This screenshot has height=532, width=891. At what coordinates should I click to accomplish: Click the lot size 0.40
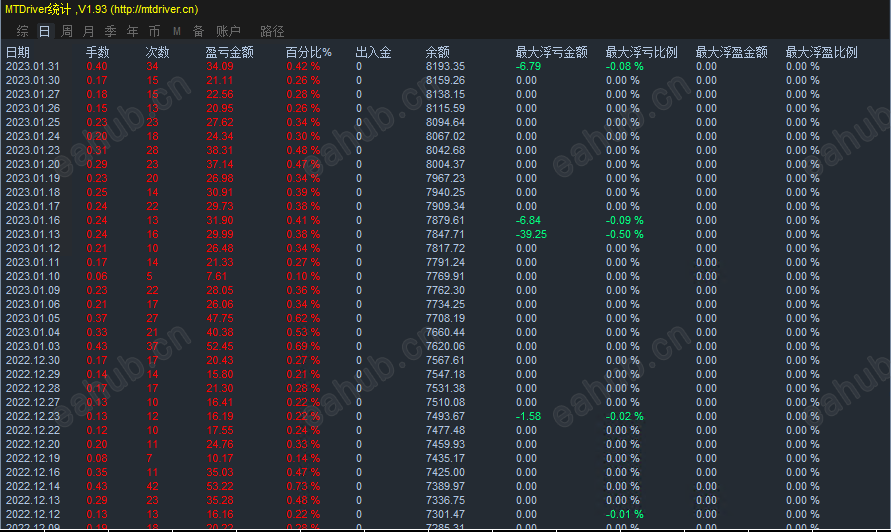pos(97,66)
